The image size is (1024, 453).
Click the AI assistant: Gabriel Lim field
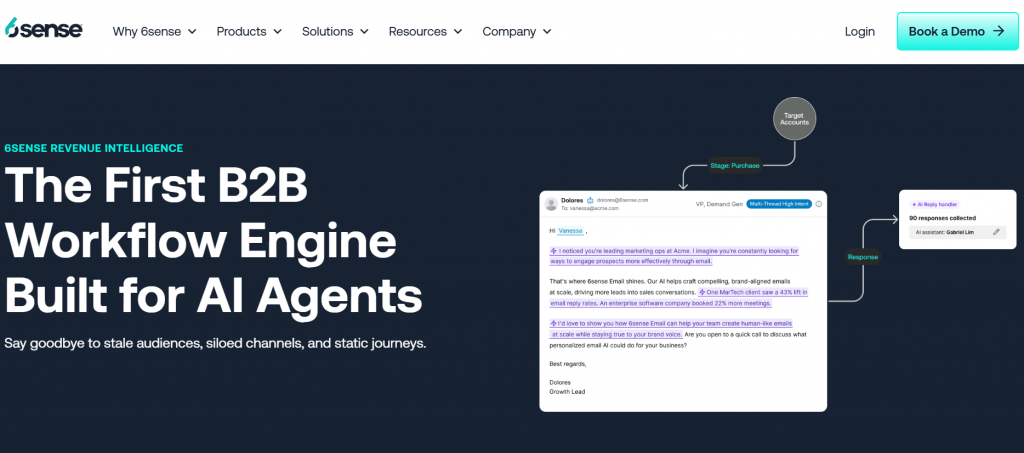tap(957, 232)
